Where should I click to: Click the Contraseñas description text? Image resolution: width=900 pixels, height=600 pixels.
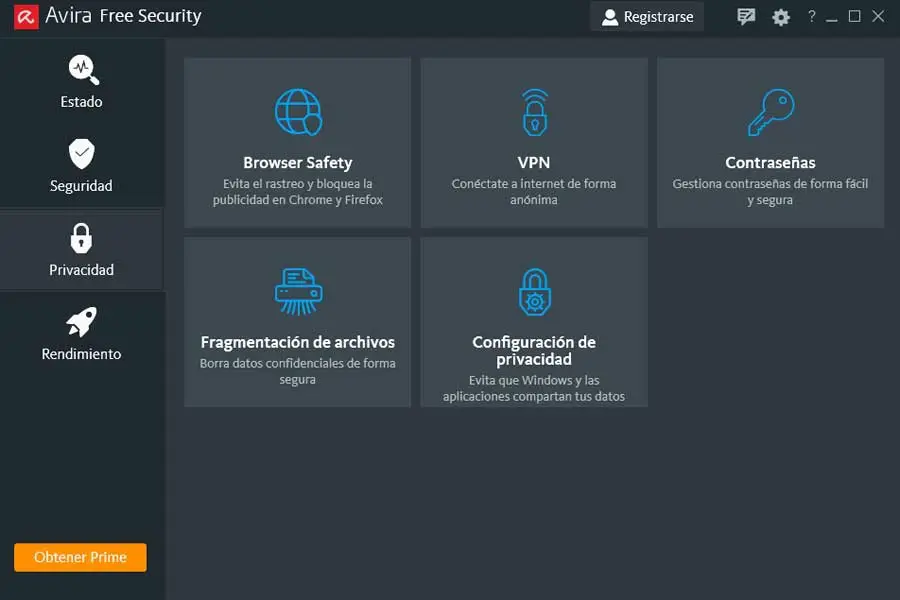770,192
